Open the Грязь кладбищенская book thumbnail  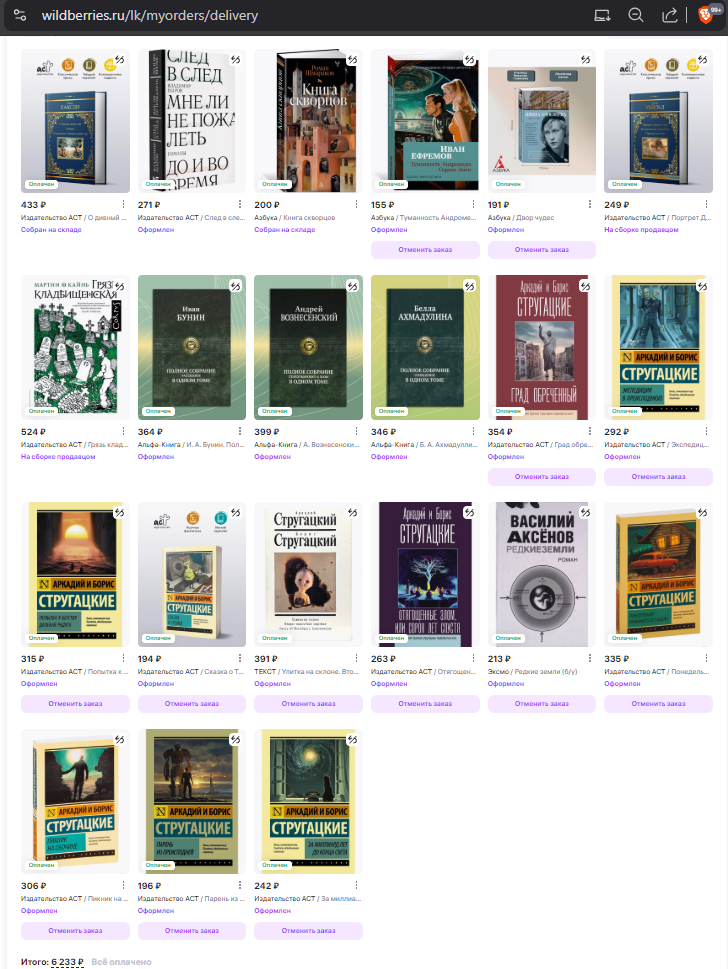coord(75,347)
